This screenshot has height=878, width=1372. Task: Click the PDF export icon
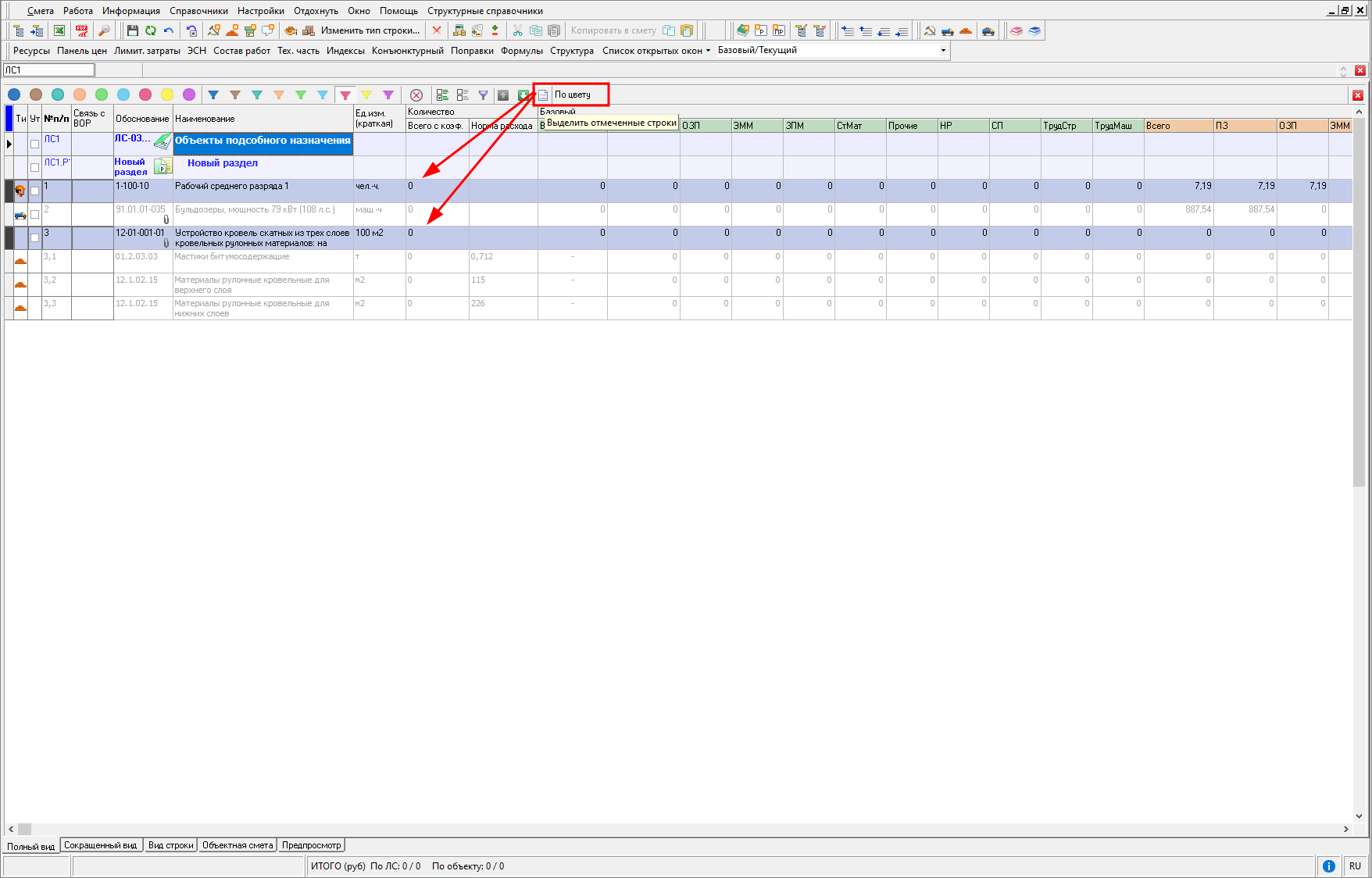[81, 30]
